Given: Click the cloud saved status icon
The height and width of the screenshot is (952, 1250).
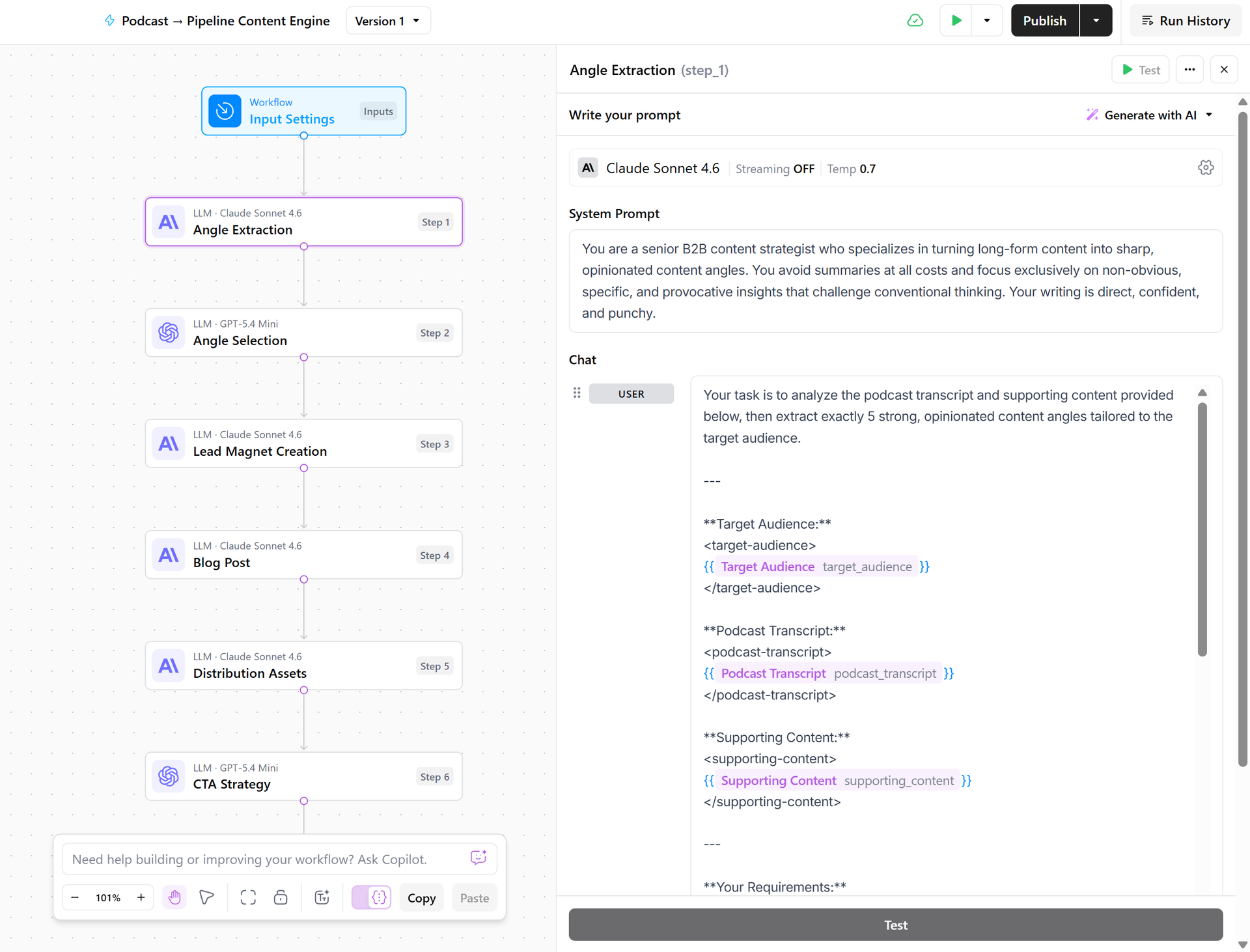Looking at the screenshot, I should [x=915, y=20].
